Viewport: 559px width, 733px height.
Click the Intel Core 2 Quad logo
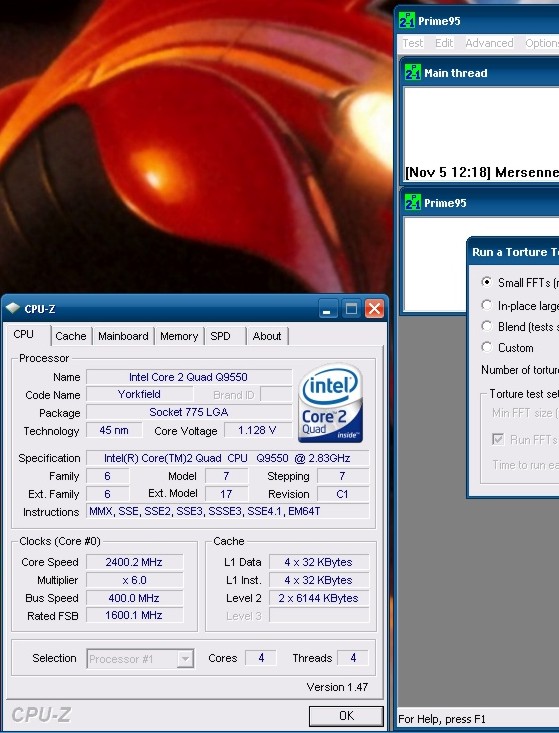click(330, 403)
